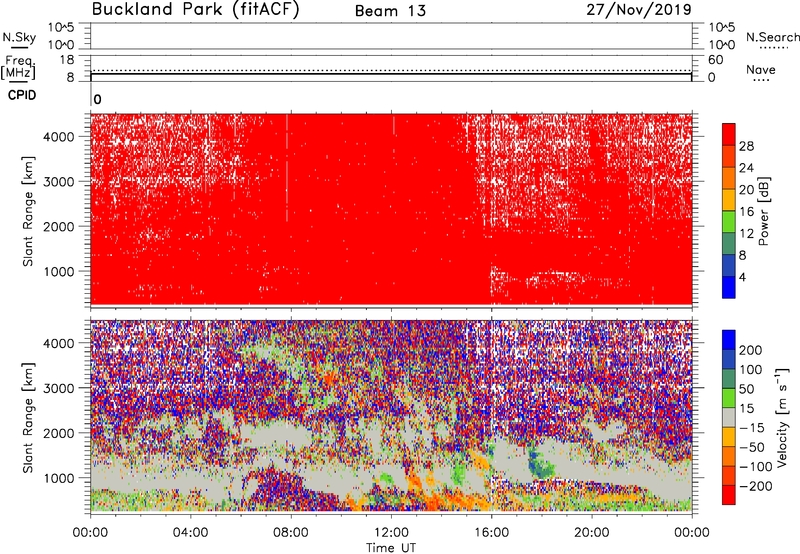Click "4000" on the power panel range axis
This screenshot has height=554, width=800.
click(59, 137)
